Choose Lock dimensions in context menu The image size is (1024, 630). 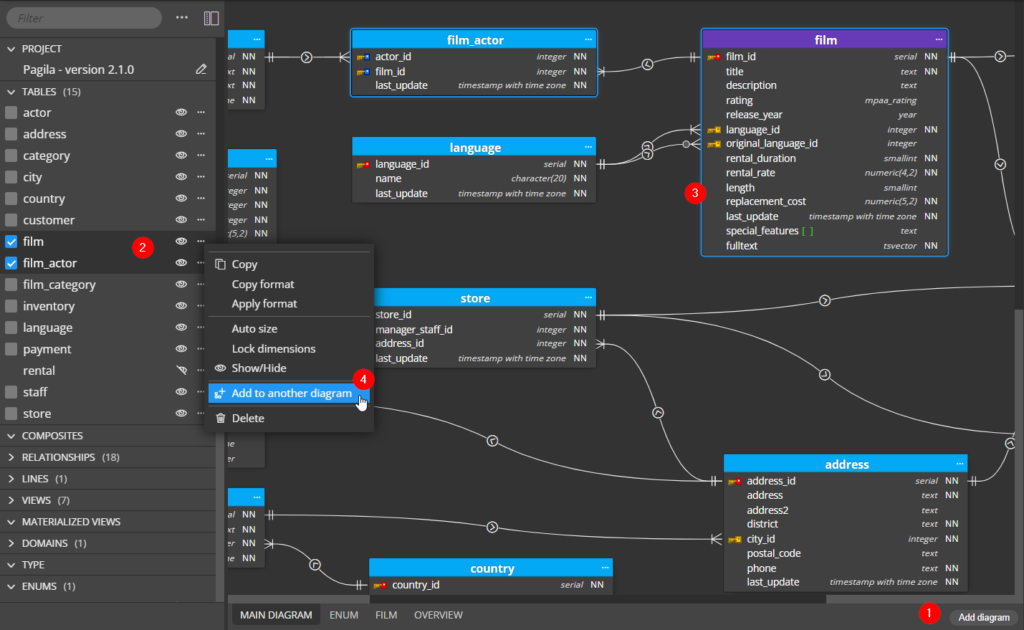tap(289, 349)
